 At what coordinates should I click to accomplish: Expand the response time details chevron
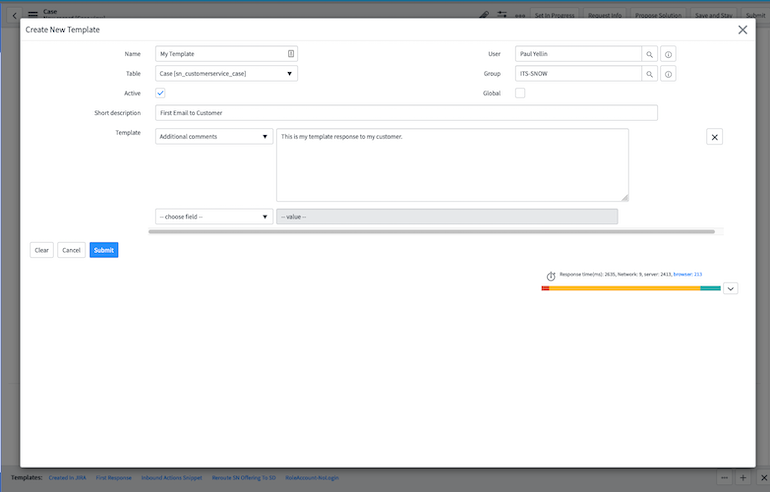[730, 288]
